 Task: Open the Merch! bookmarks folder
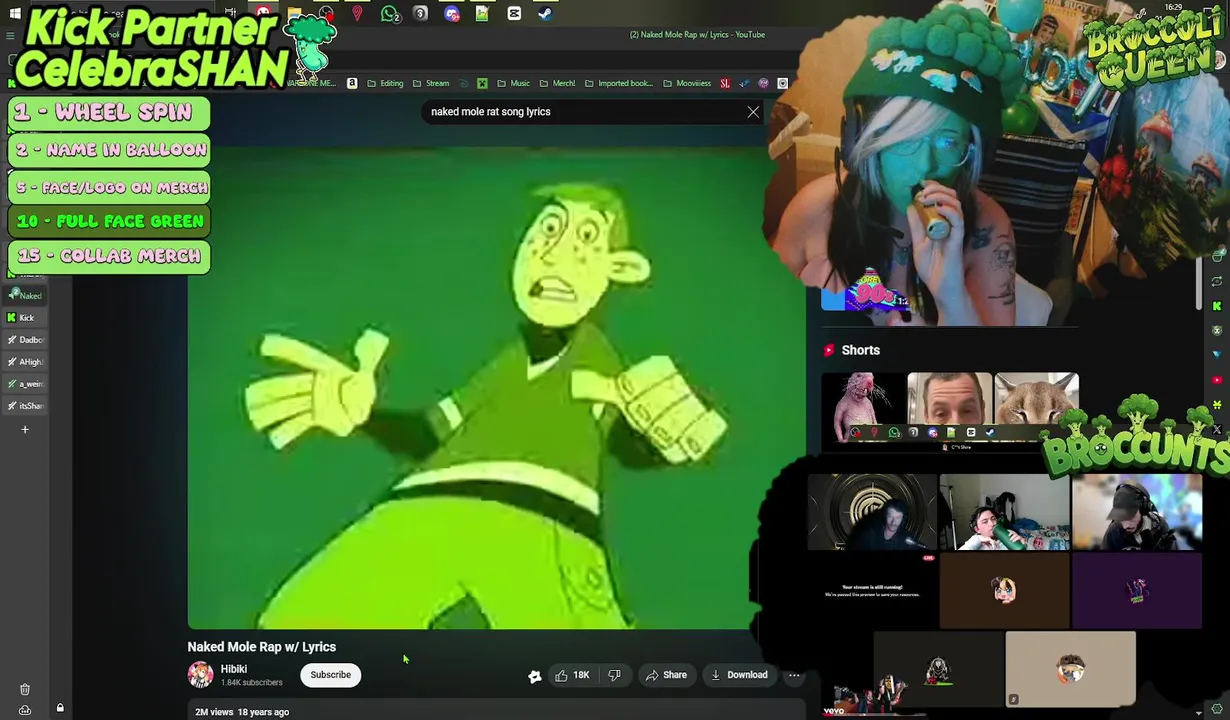pyautogui.click(x=557, y=83)
